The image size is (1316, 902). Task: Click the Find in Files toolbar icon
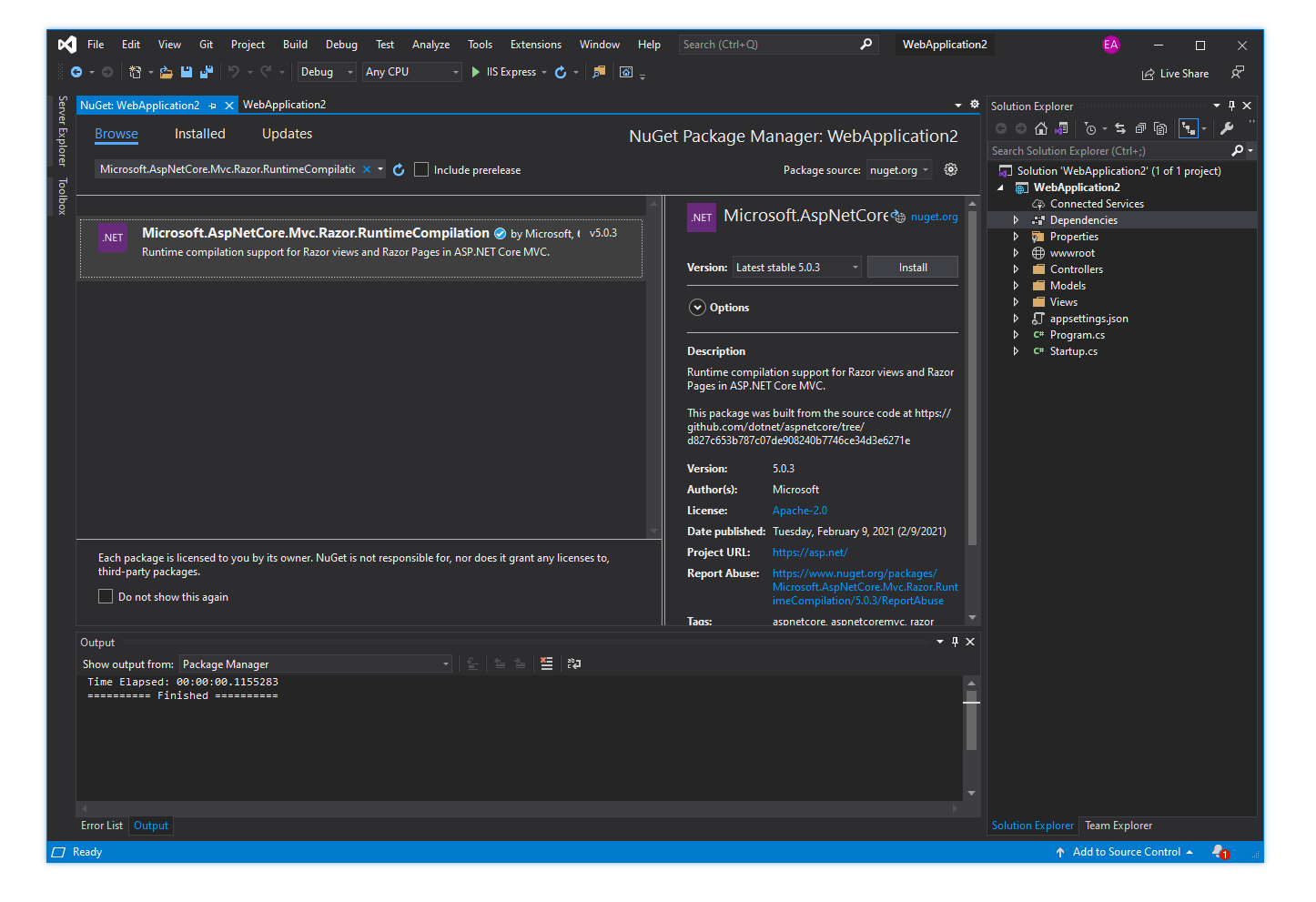[599, 72]
